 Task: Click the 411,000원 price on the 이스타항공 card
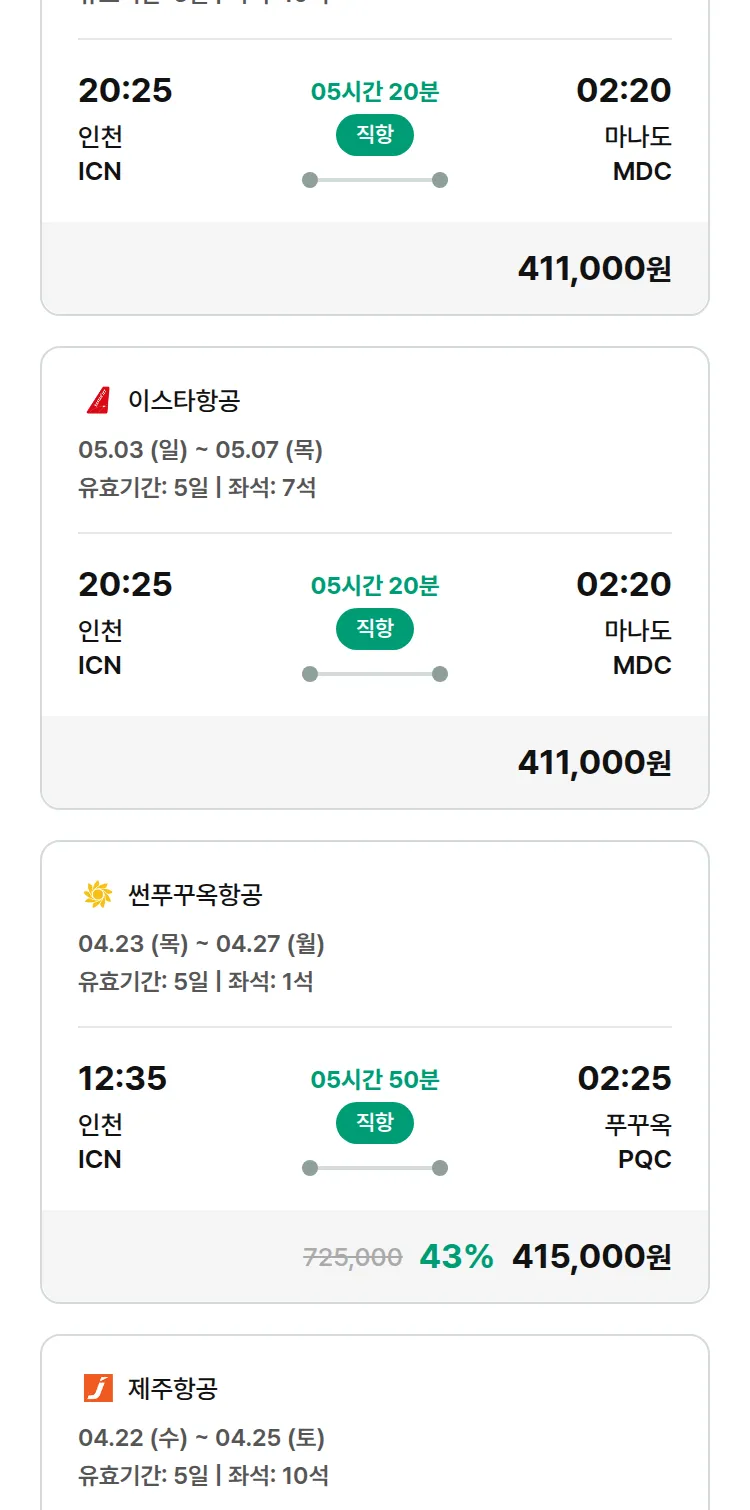(x=594, y=763)
